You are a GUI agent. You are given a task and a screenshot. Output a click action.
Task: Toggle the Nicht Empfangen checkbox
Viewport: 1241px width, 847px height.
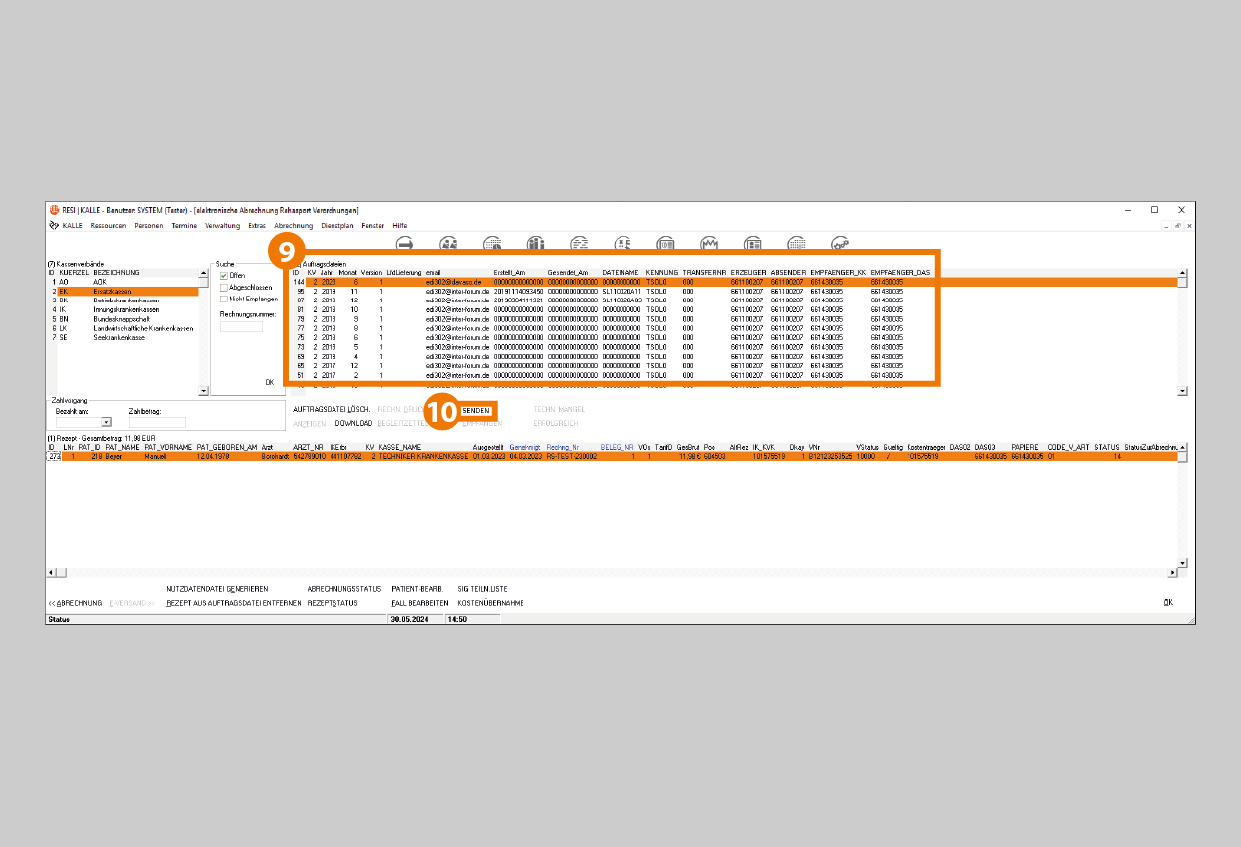tap(224, 298)
